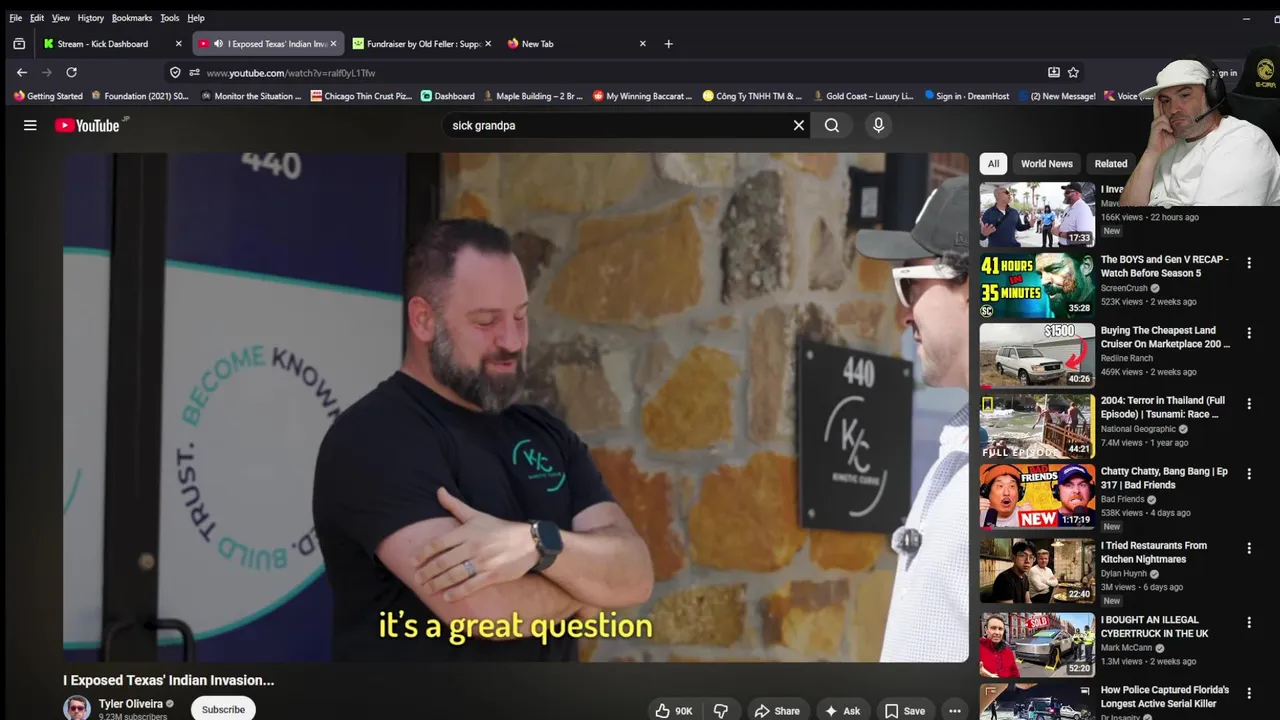Open options for Land Cruiser video

(x=1249, y=333)
